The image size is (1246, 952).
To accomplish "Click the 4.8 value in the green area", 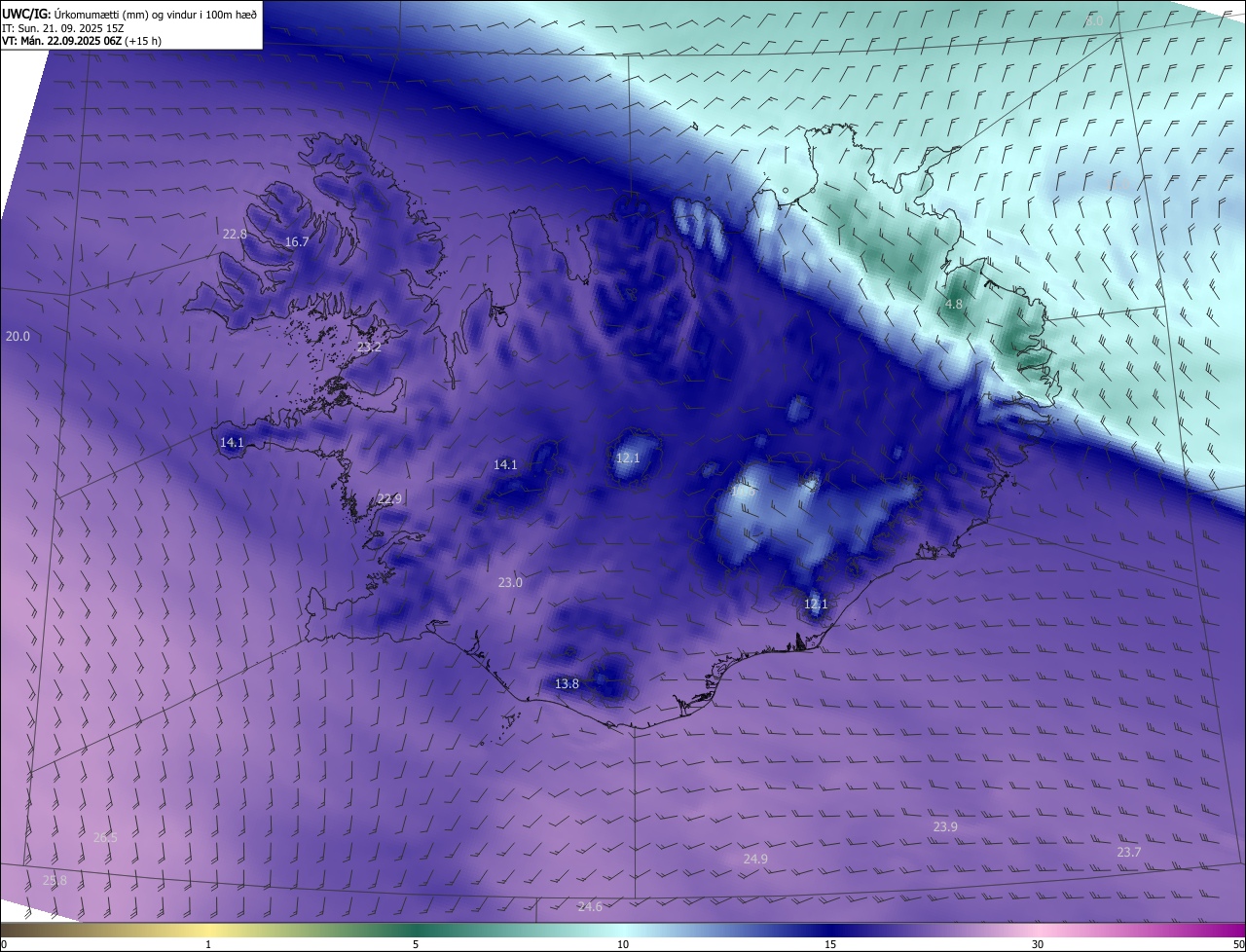I will click(x=954, y=305).
